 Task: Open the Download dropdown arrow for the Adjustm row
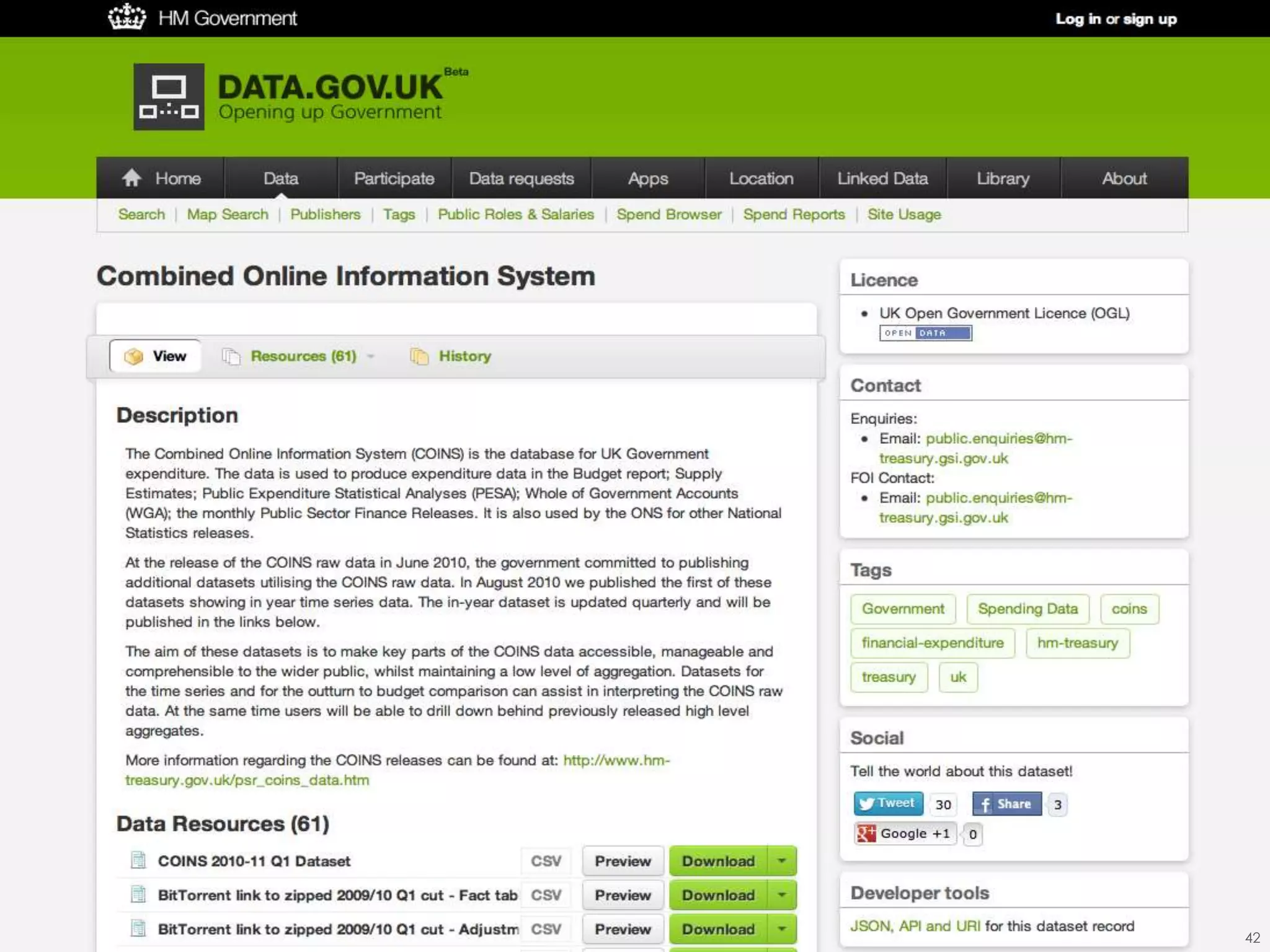click(782, 929)
